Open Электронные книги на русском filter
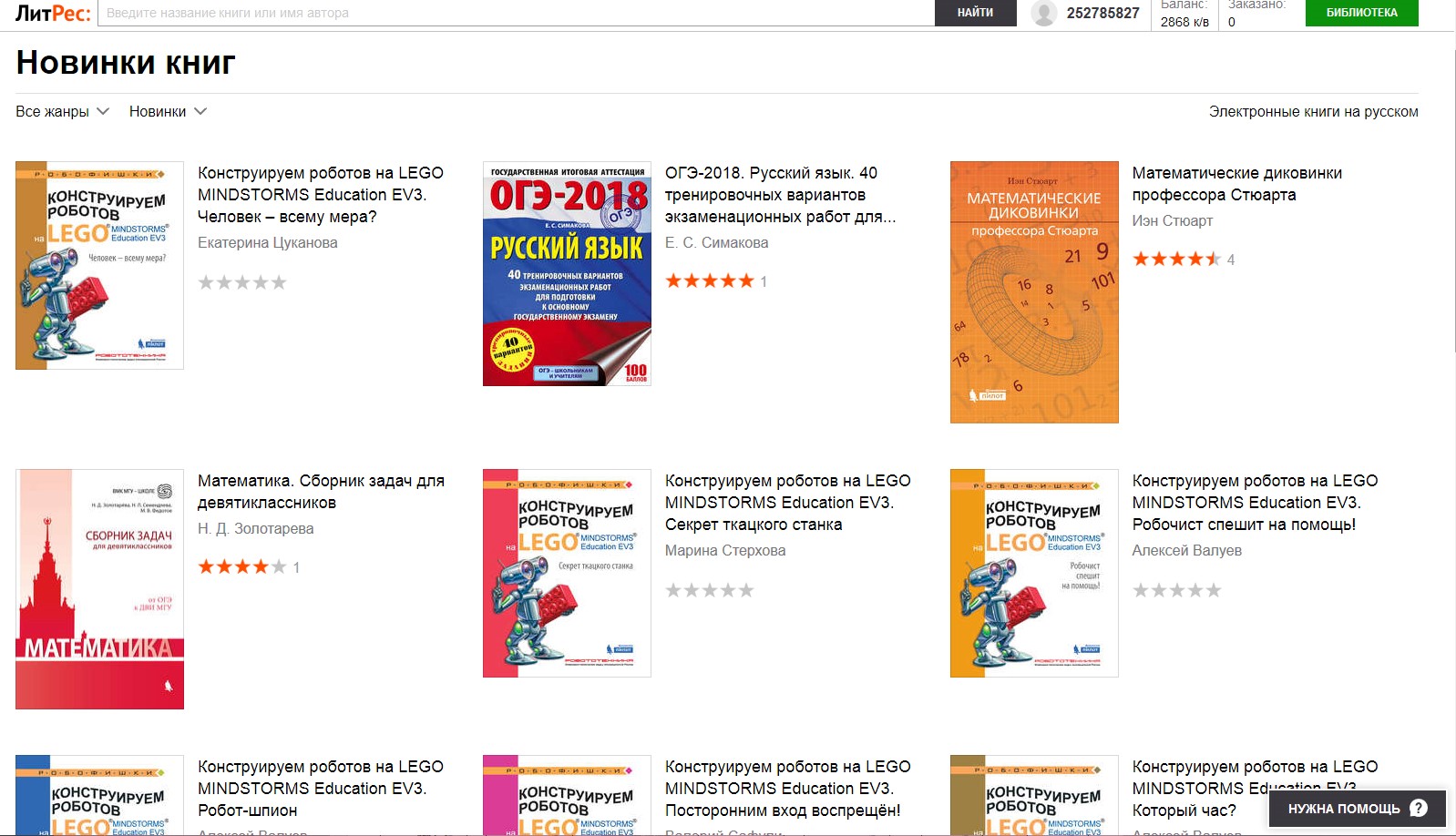The height and width of the screenshot is (836, 1456). (1313, 111)
